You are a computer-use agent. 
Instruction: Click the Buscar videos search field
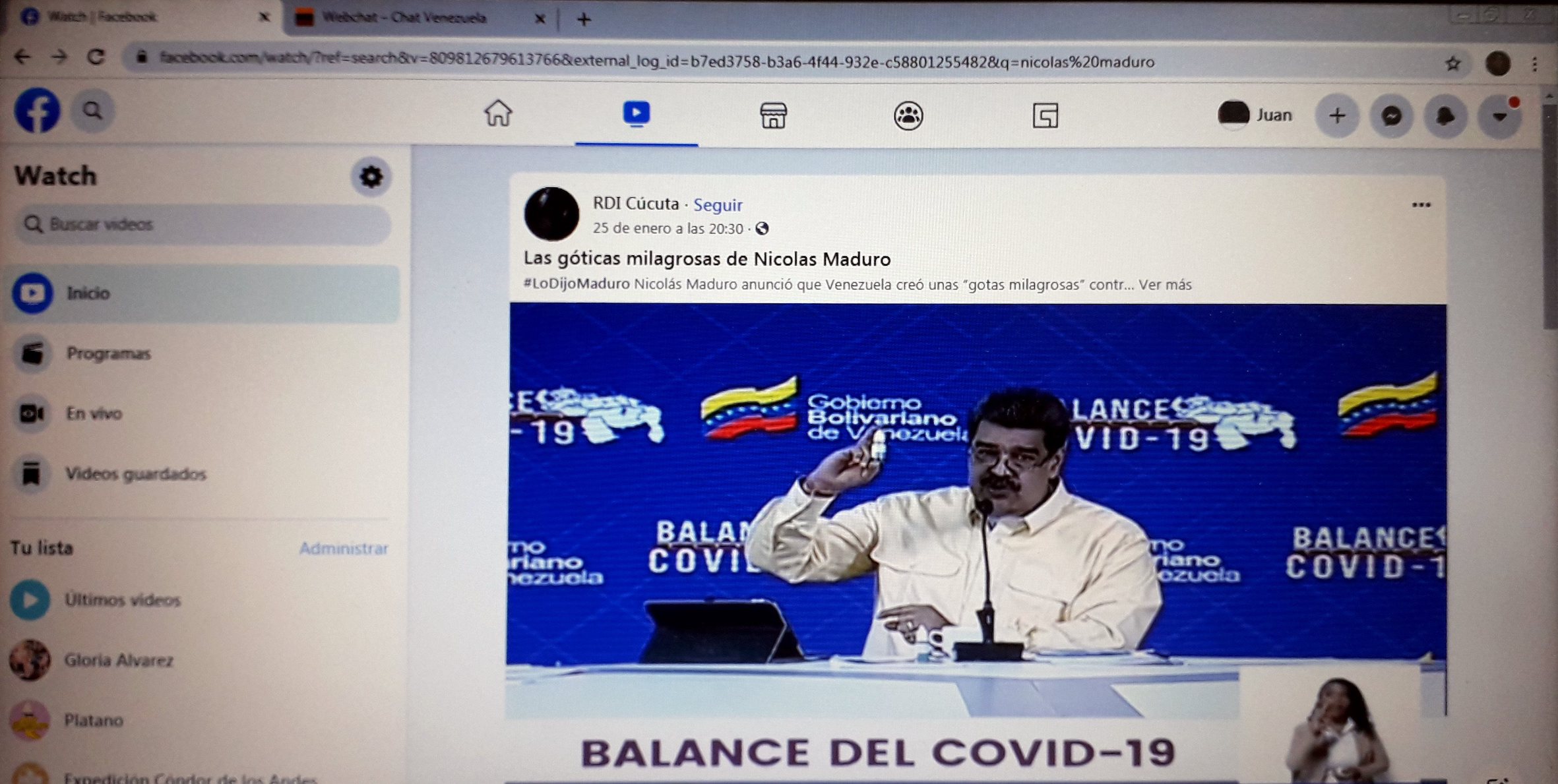[x=202, y=225]
